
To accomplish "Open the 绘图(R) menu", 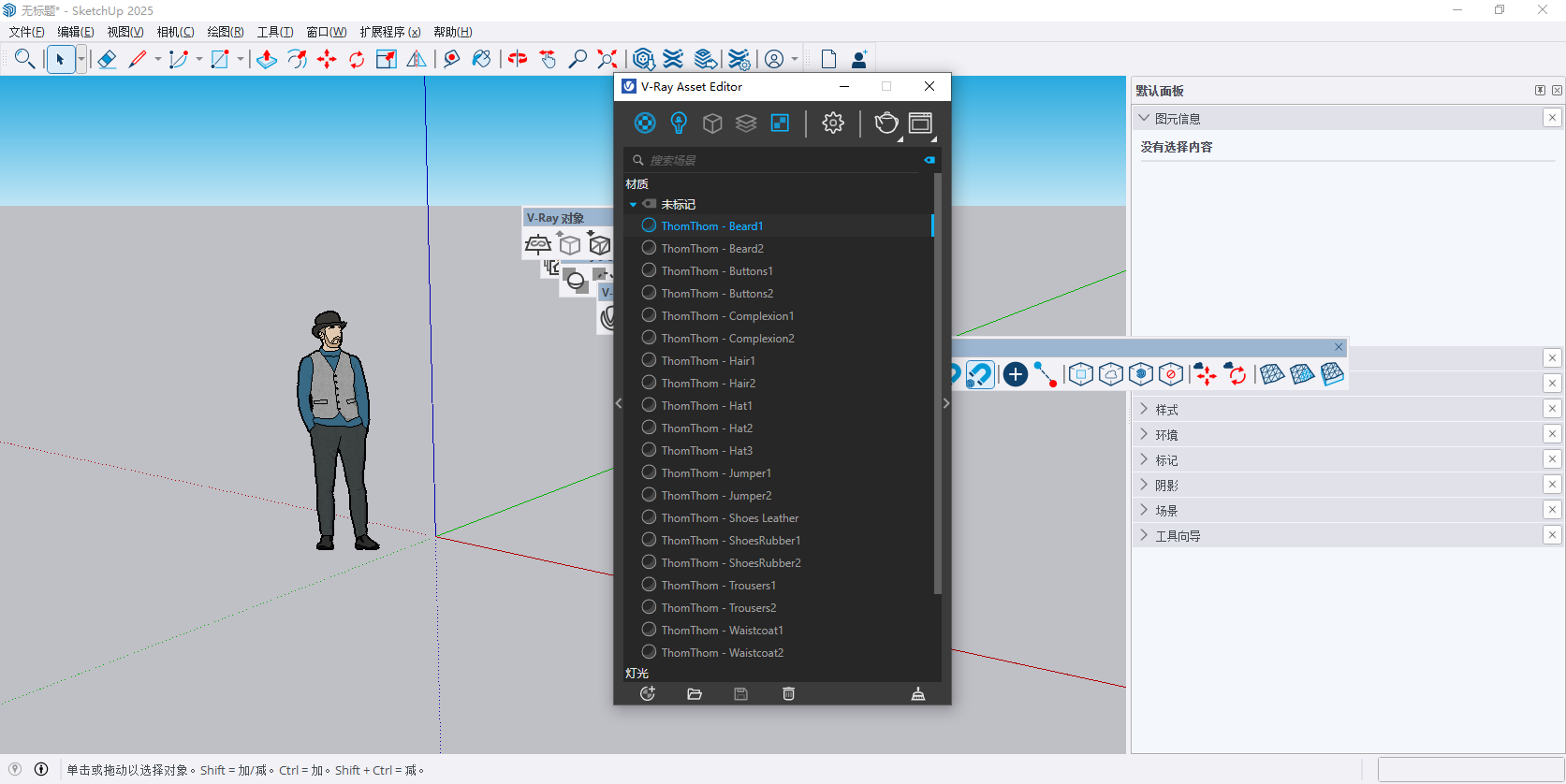I will coord(226,32).
